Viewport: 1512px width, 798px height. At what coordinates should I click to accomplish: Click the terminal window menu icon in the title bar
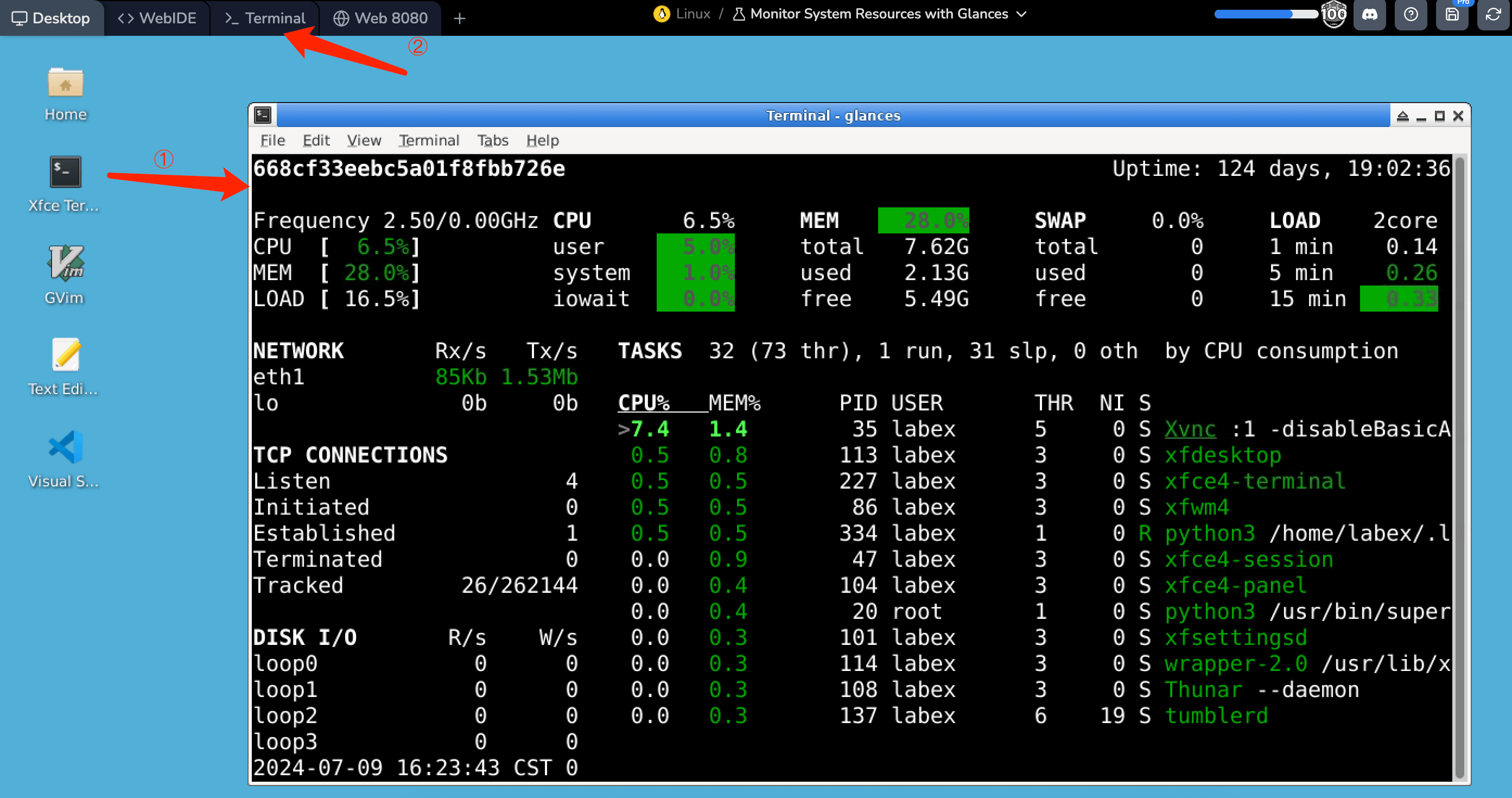[x=263, y=116]
